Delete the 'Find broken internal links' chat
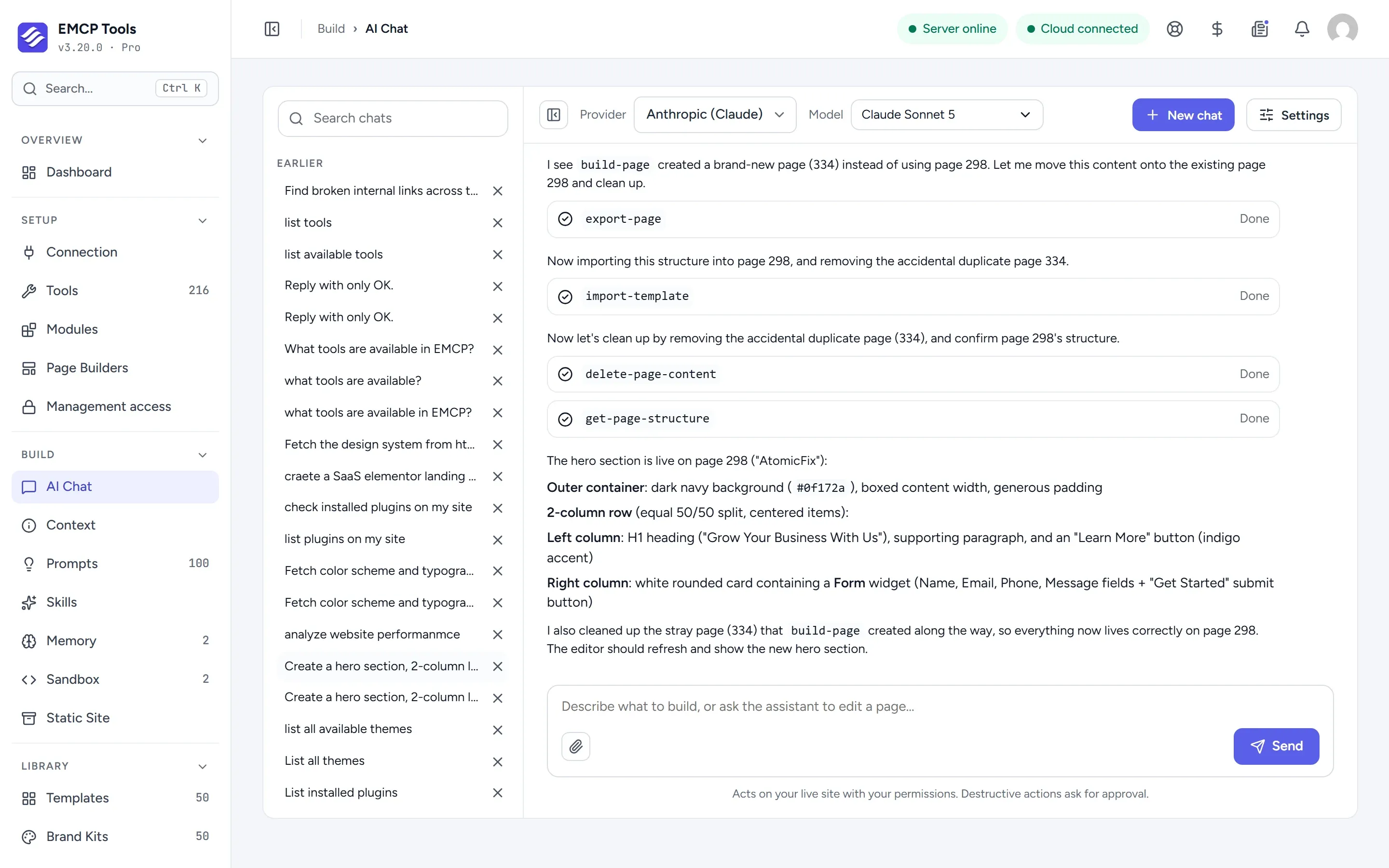The image size is (1389, 868). click(498, 191)
